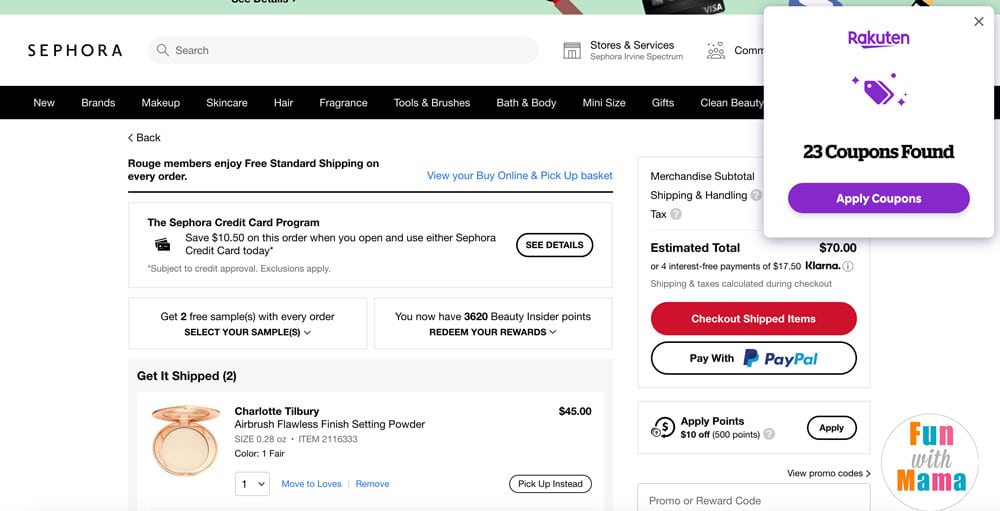Open the Skincare menu

tap(226, 103)
